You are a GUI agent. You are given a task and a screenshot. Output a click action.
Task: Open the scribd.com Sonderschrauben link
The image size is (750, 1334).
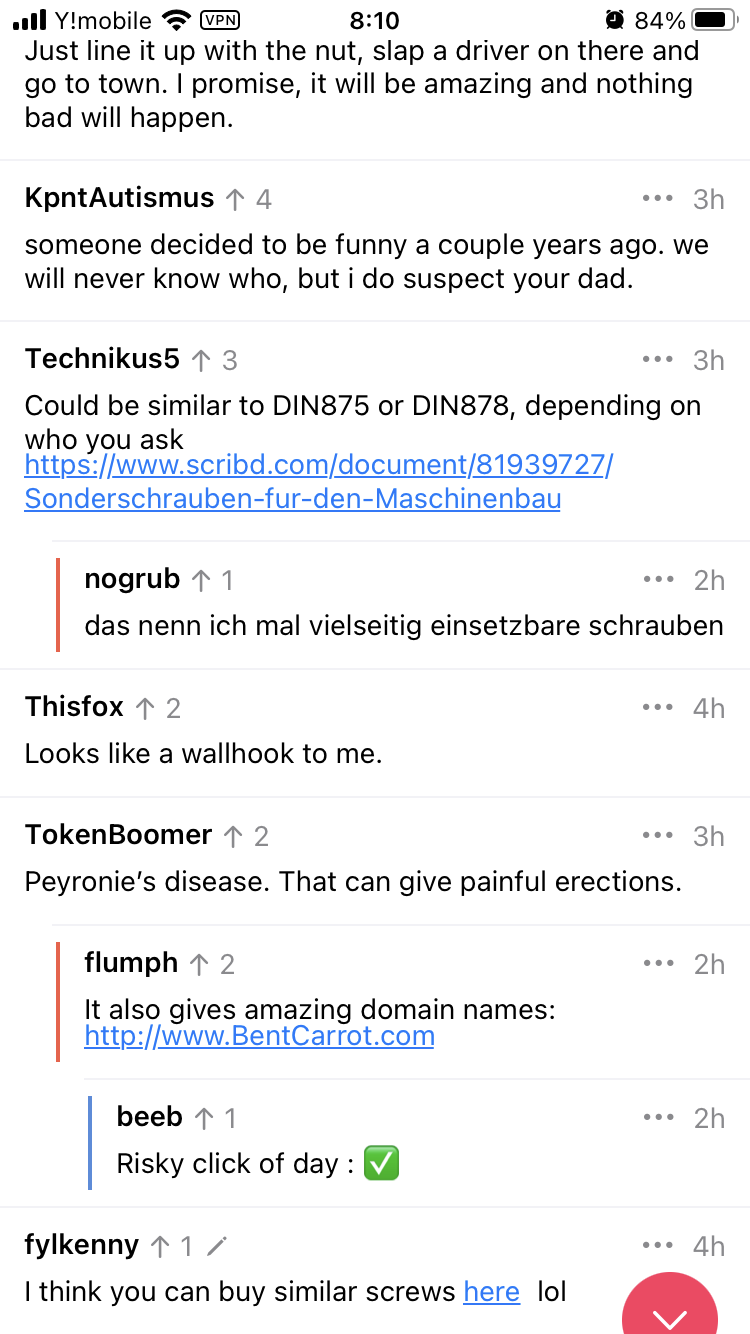pos(318,482)
